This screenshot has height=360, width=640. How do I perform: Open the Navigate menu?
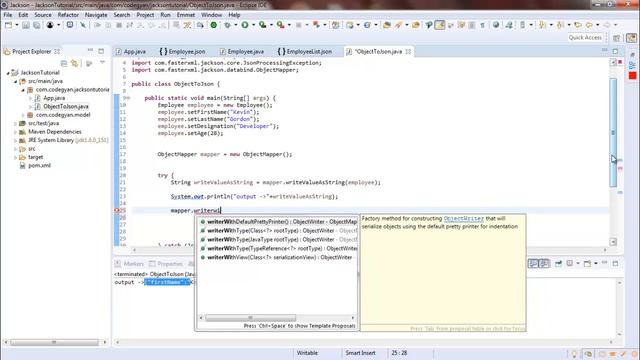[96, 15]
